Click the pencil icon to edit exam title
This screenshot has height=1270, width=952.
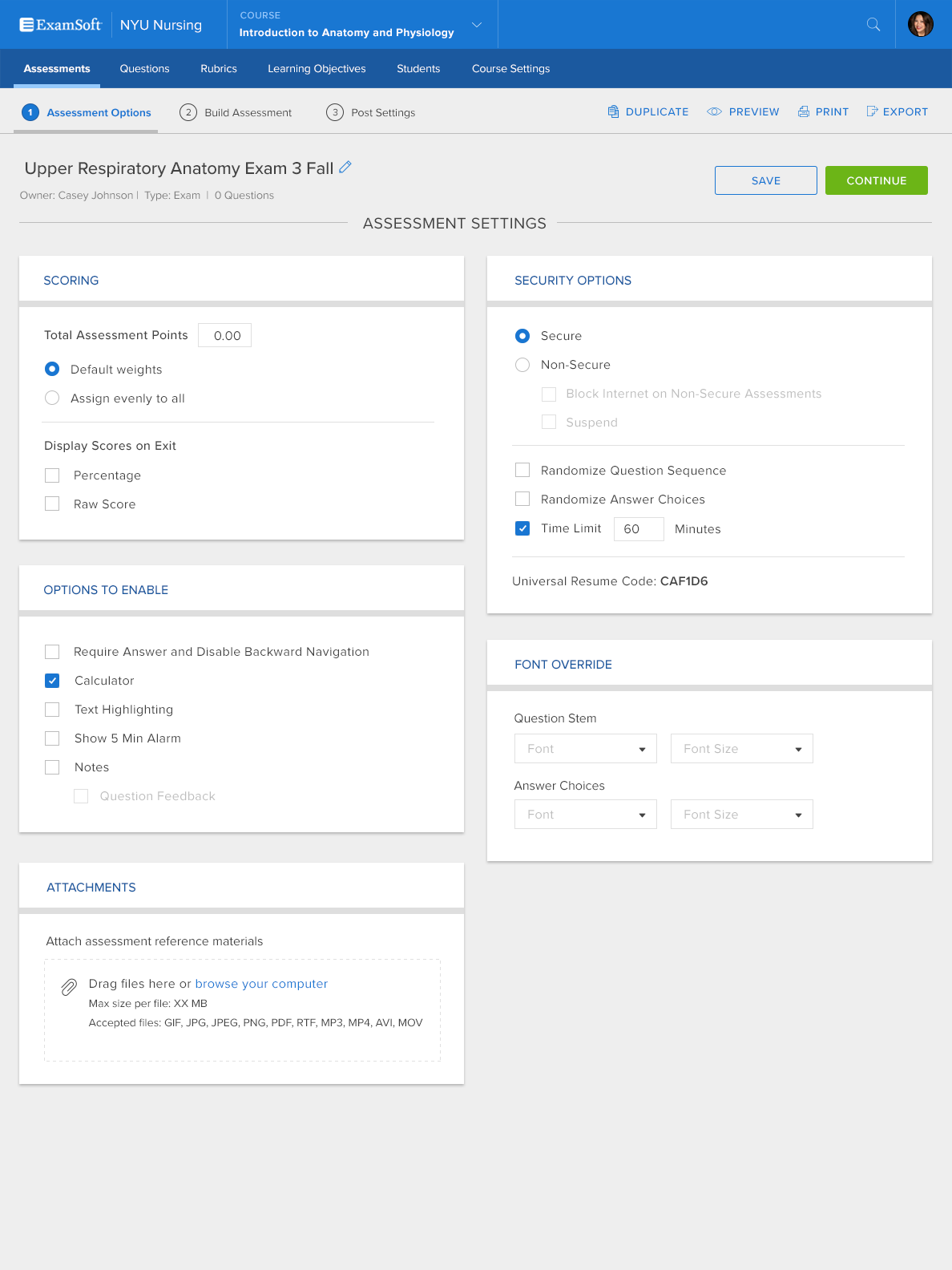[345, 167]
